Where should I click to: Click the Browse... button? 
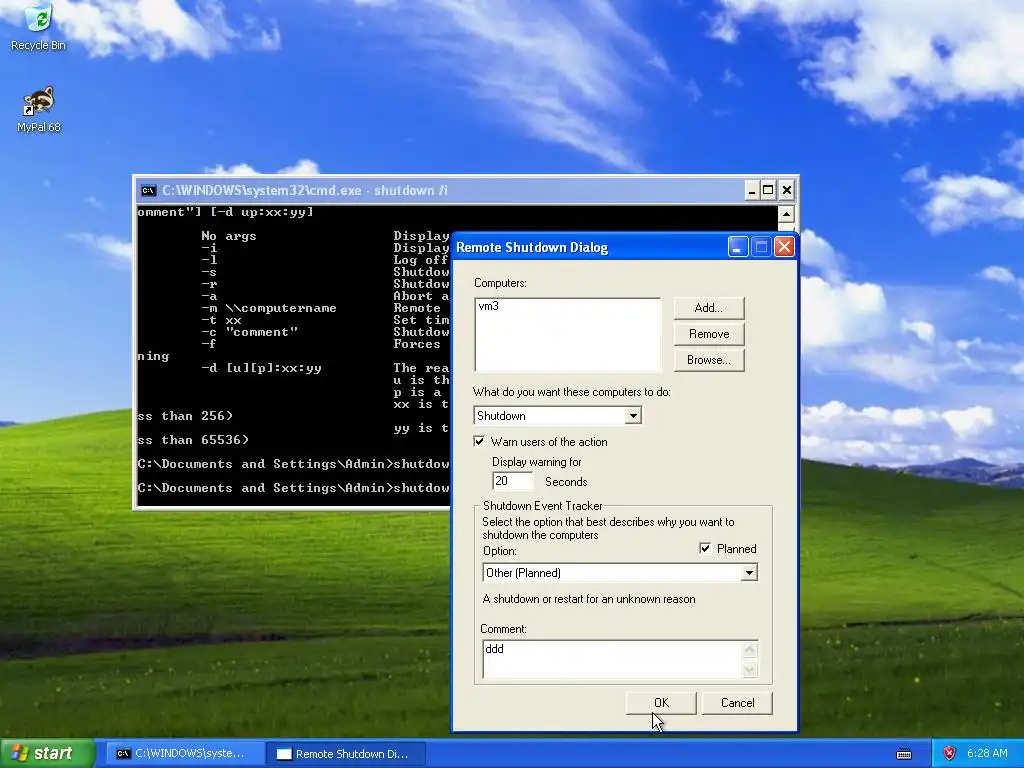pos(709,360)
